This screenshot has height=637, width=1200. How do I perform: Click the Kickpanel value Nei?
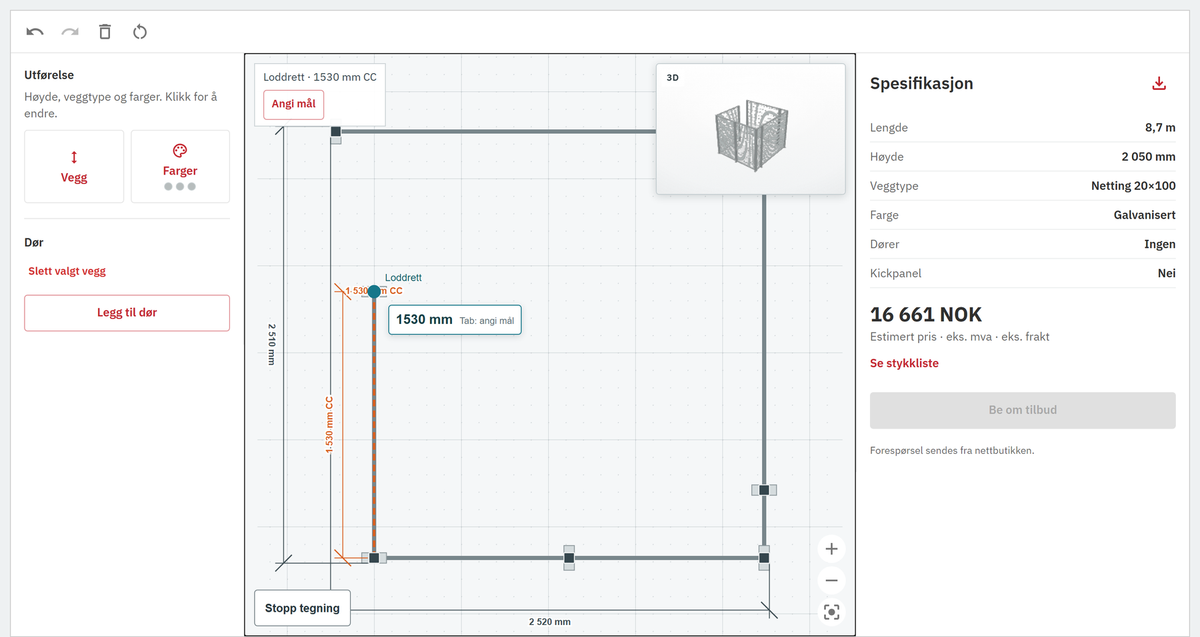click(x=1166, y=273)
